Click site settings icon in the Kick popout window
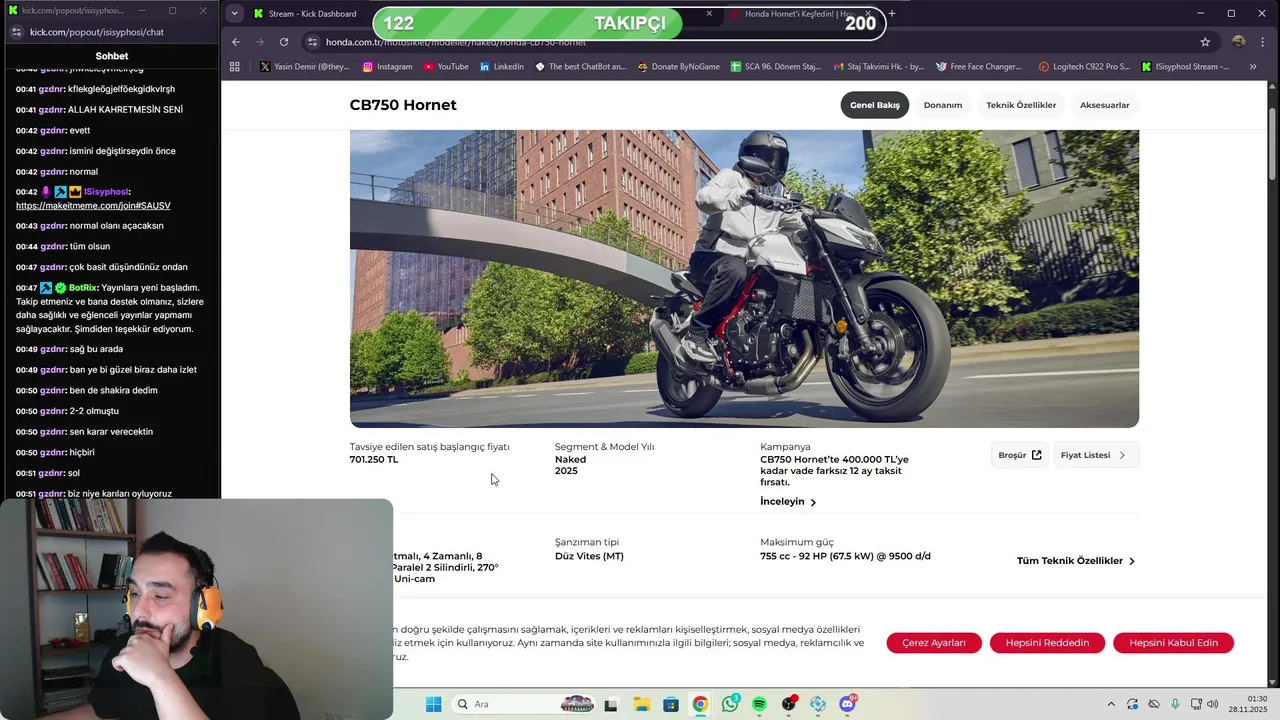Screen dimensions: 1280x720 tap(16, 32)
